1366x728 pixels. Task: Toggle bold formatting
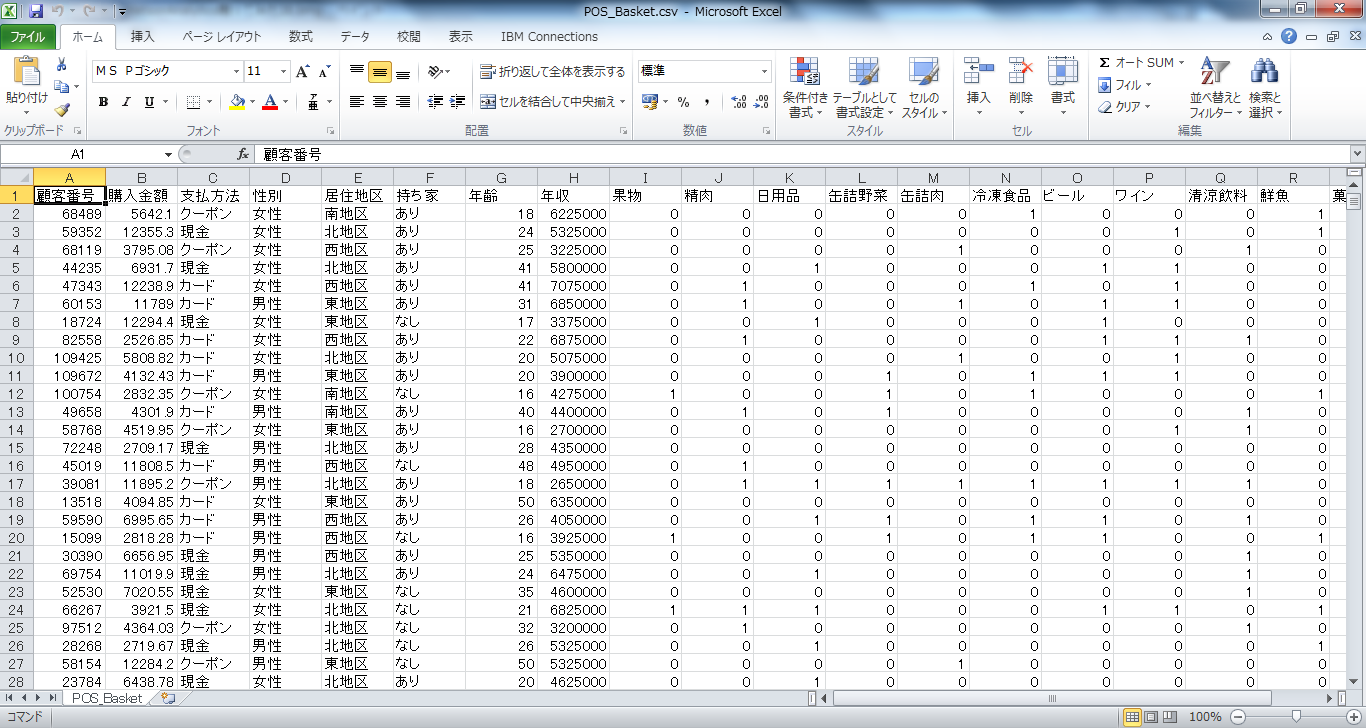(x=103, y=102)
